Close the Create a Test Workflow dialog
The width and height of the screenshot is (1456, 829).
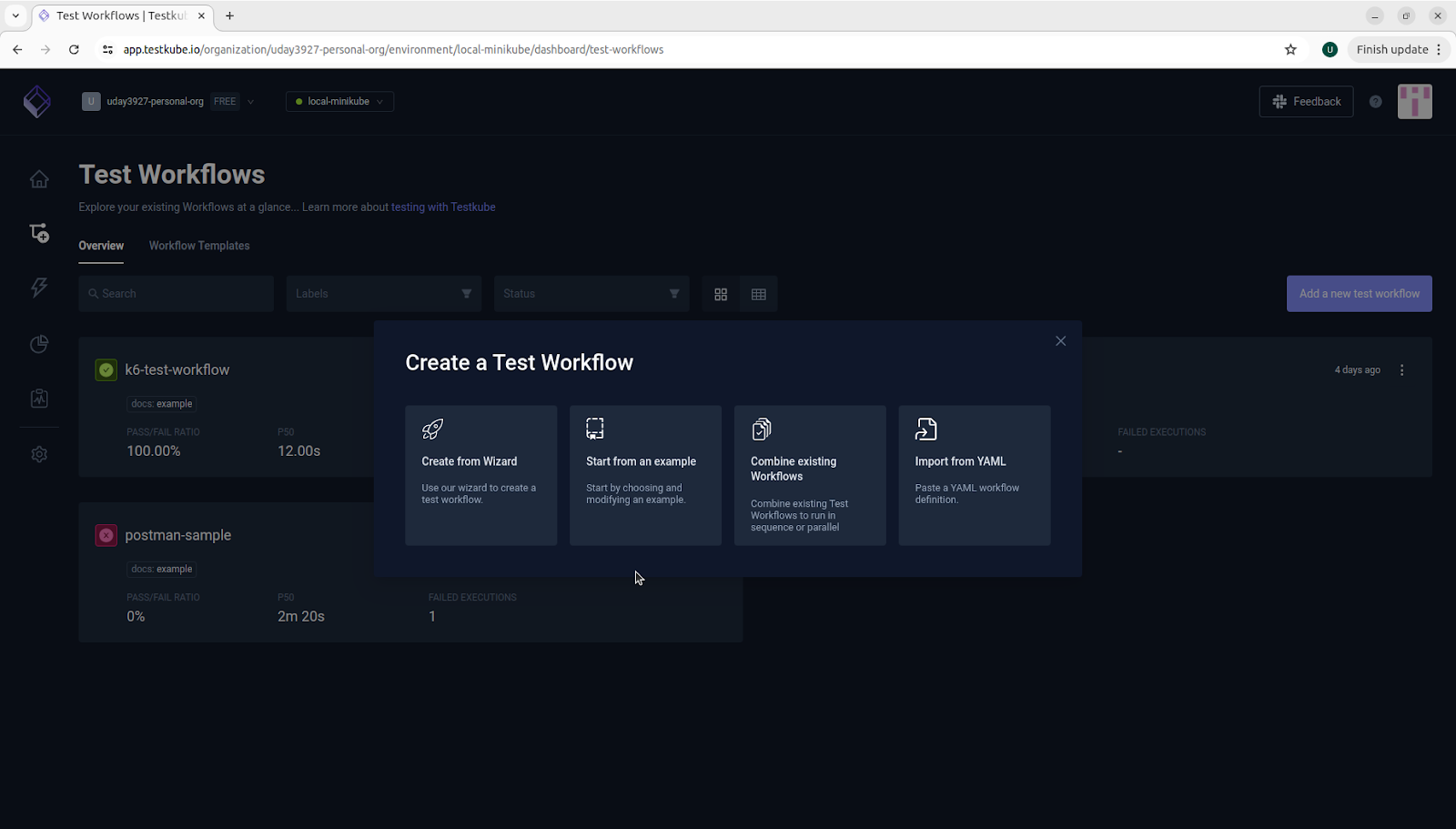click(1060, 341)
